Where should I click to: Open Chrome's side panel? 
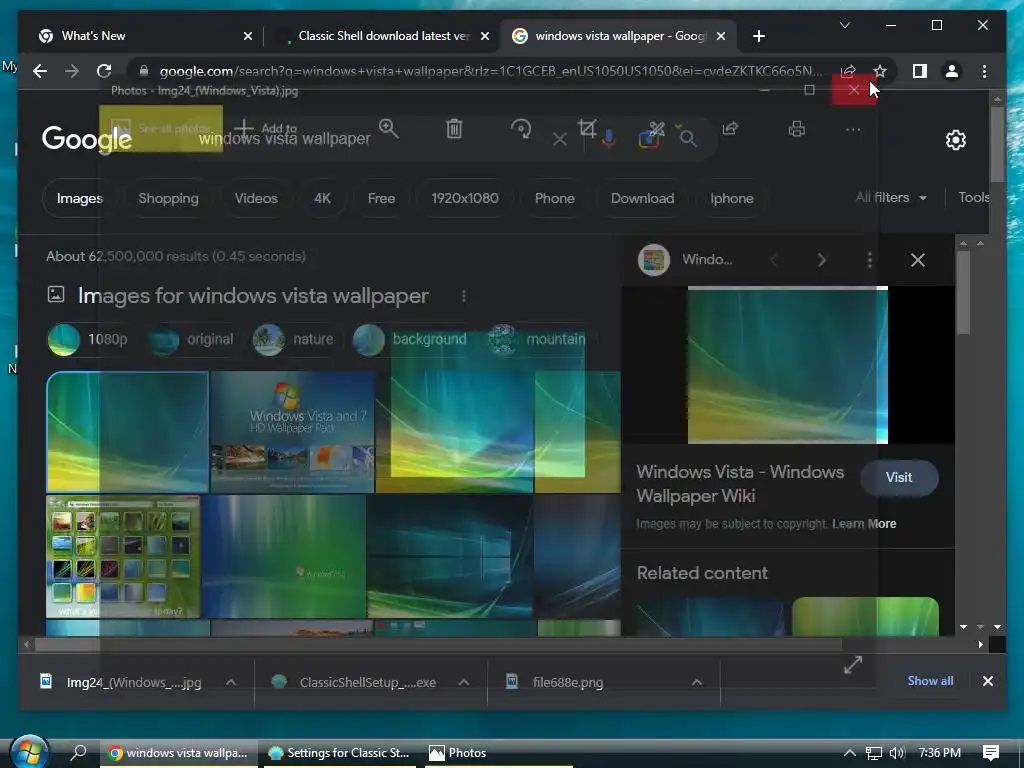point(920,71)
